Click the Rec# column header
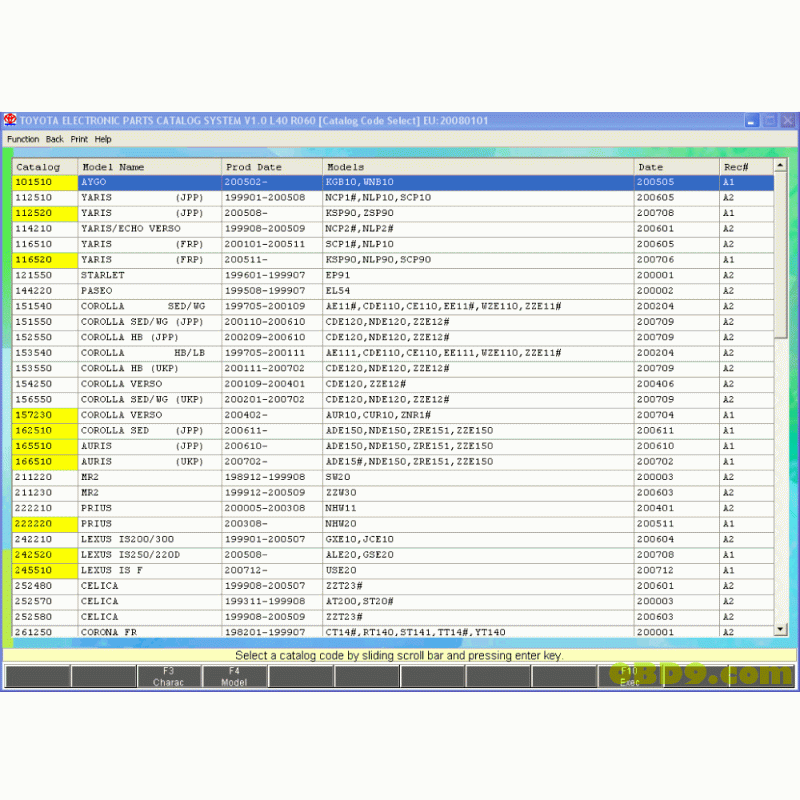 (746, 167)
